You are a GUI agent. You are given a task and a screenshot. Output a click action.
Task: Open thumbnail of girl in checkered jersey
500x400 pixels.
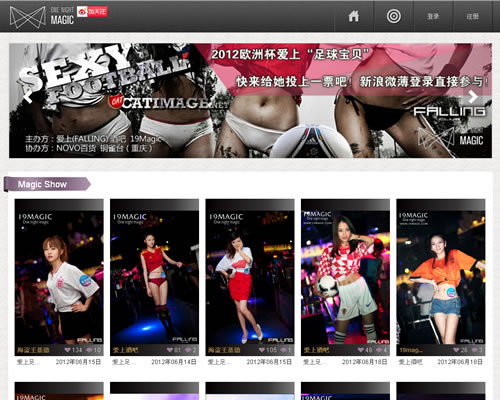(345, 277)
